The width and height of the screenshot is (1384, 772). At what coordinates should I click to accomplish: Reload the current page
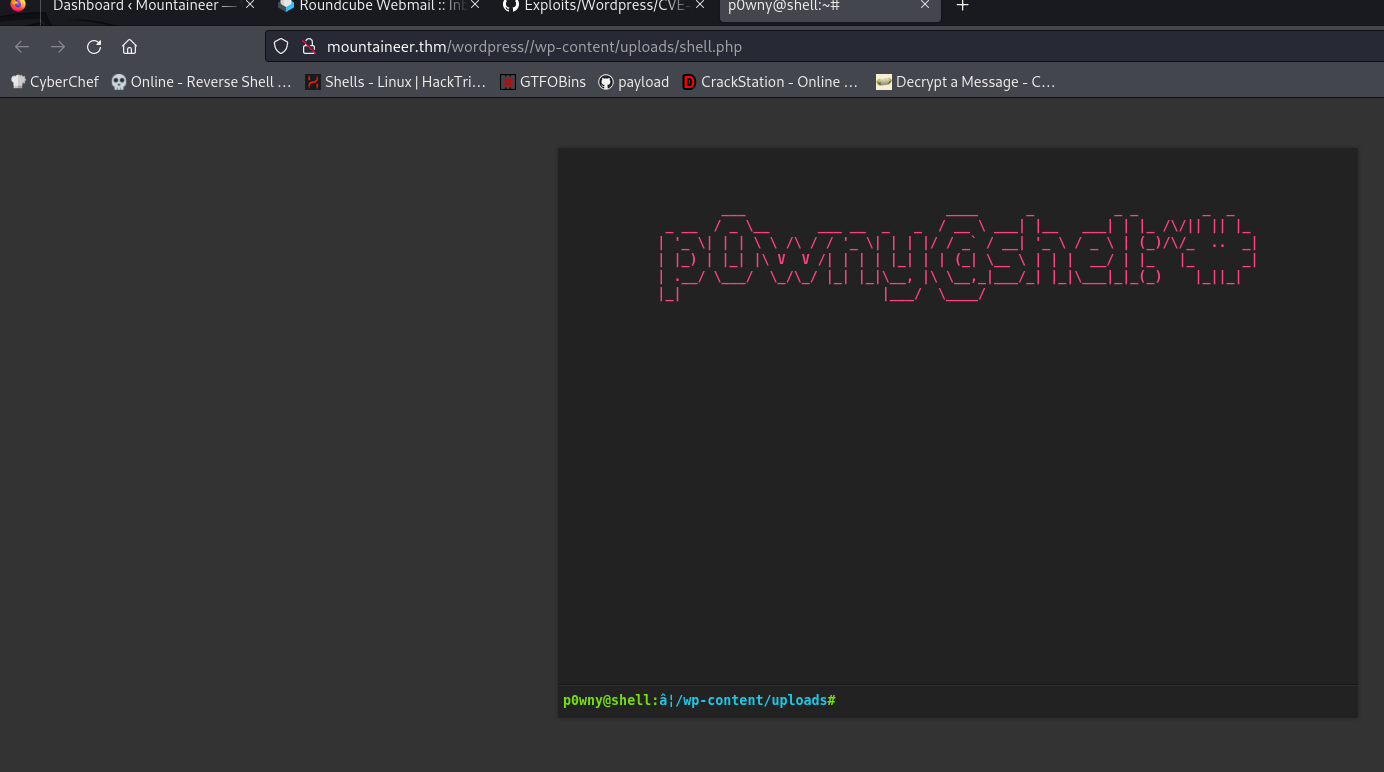(94, 46)
